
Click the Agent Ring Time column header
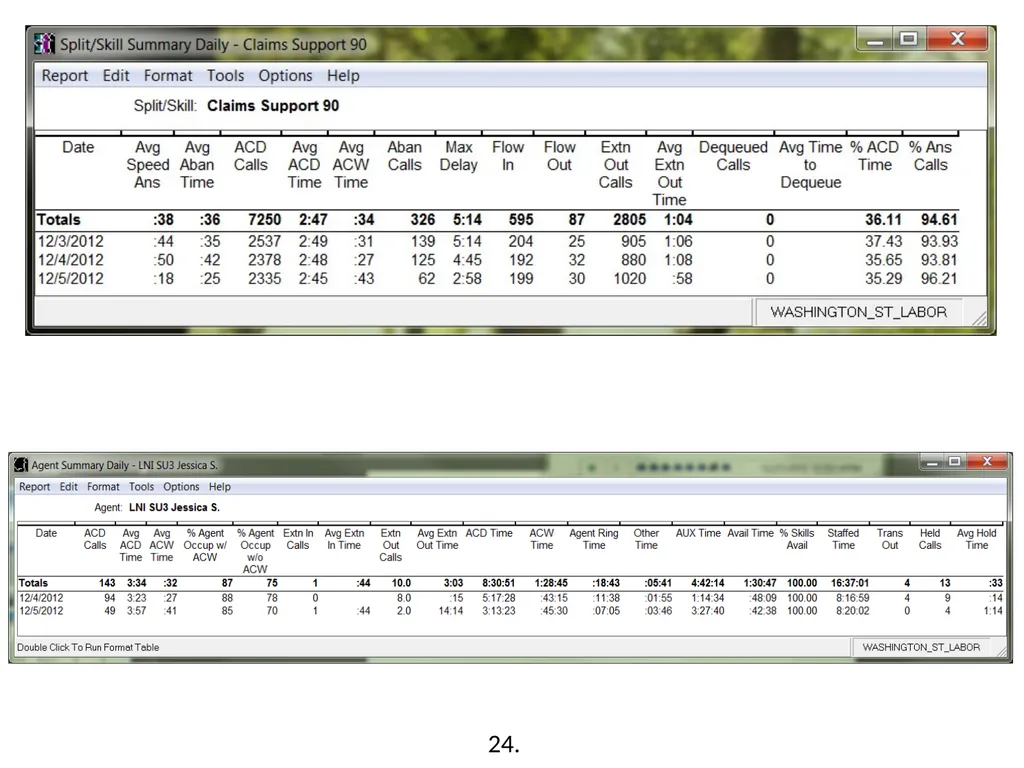pyautogui.click(x=594, y=539)
